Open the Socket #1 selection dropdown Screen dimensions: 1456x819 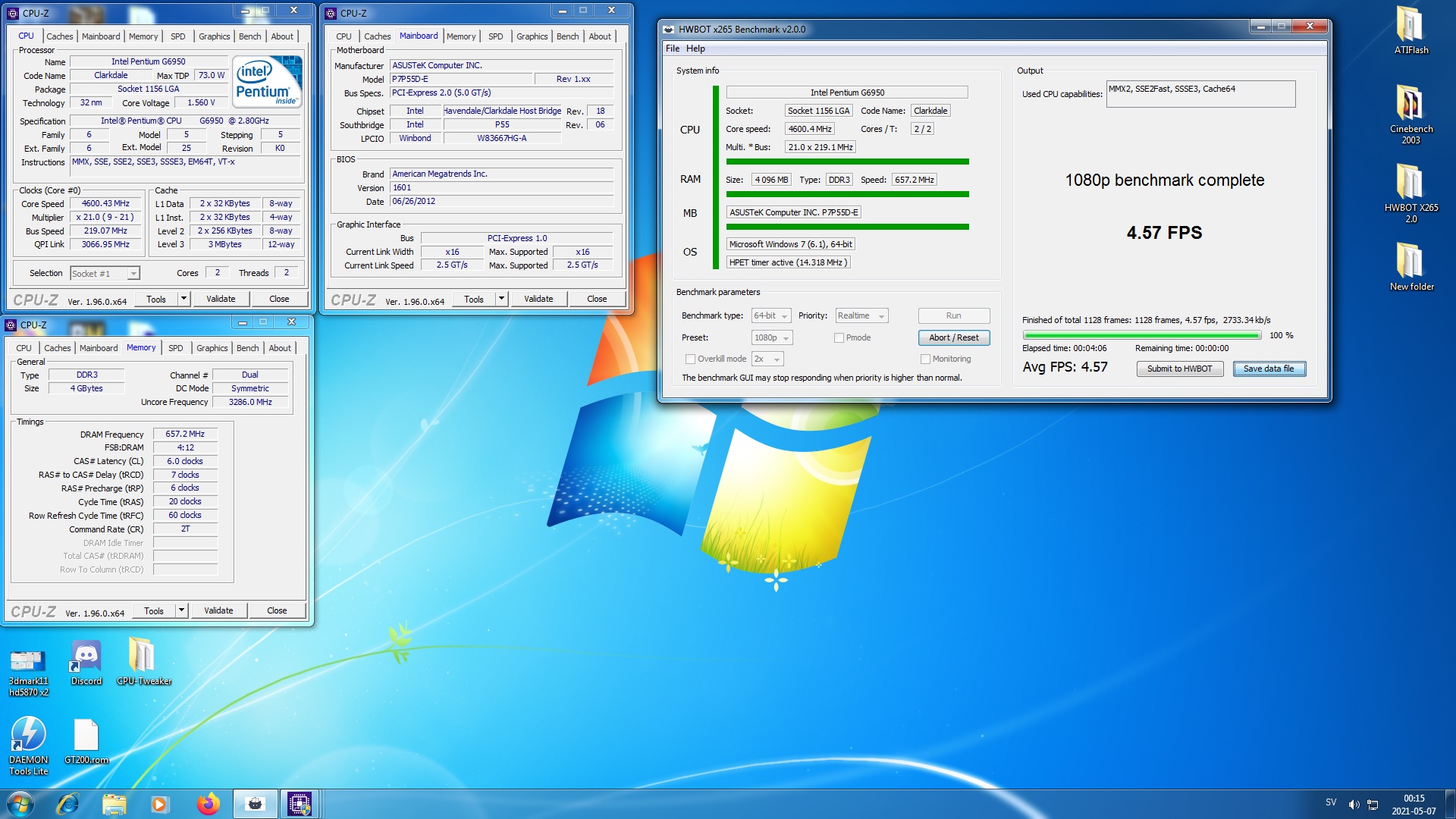105,274
